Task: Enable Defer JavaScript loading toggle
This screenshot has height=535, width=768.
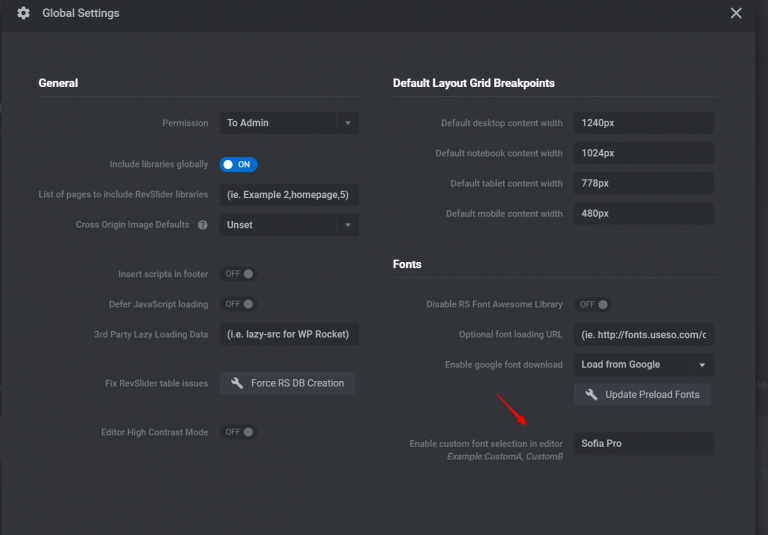Action: (239, 304)
